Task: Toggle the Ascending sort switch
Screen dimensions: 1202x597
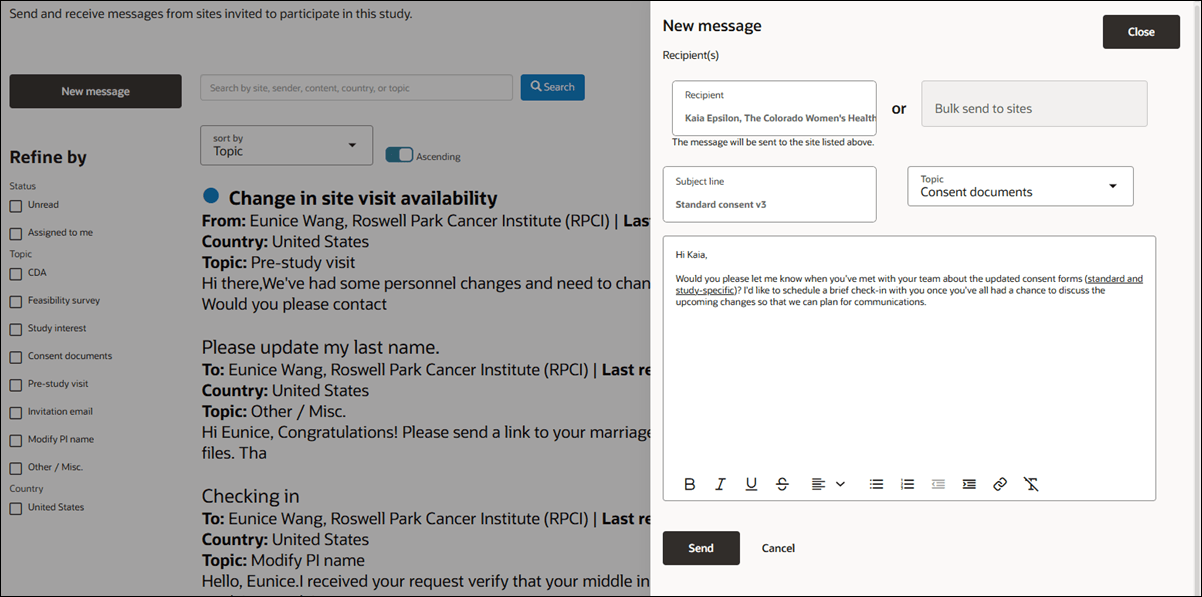Action: (399, 155)
